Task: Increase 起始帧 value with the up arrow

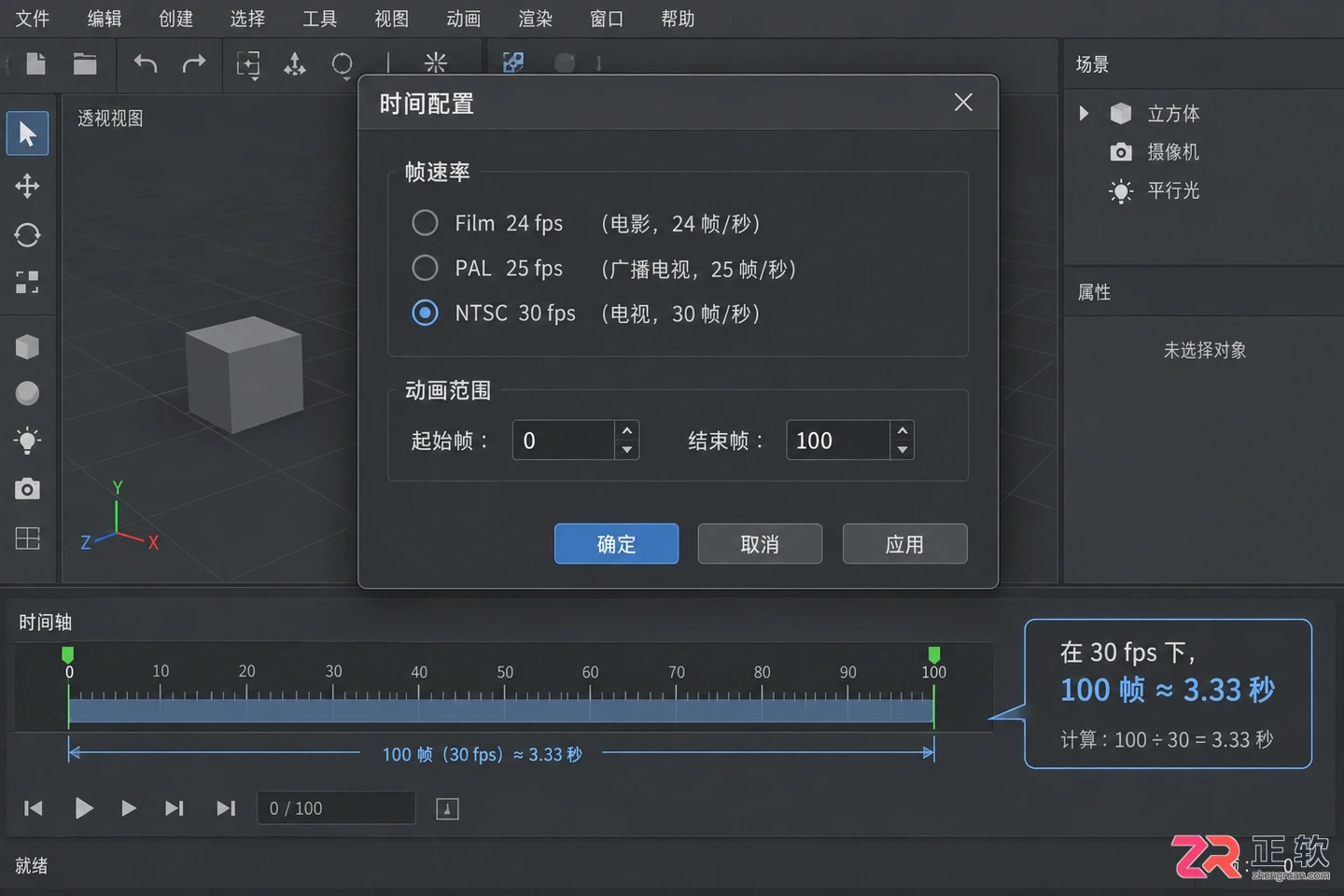Action: coord(627,430)
